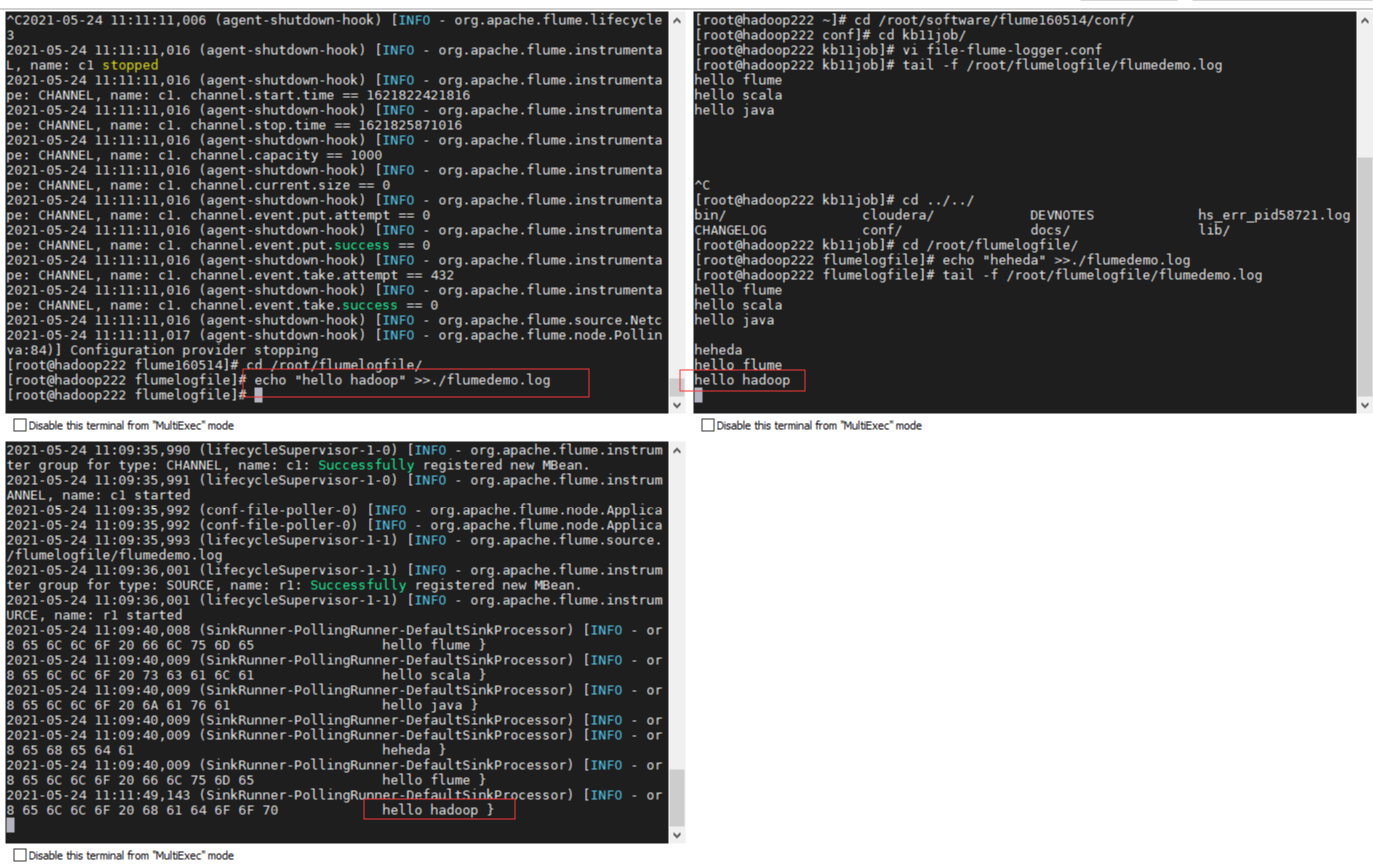Click top-left terminal's scrollbar down arrow
1373x864 pixels.
pos(676,405)
